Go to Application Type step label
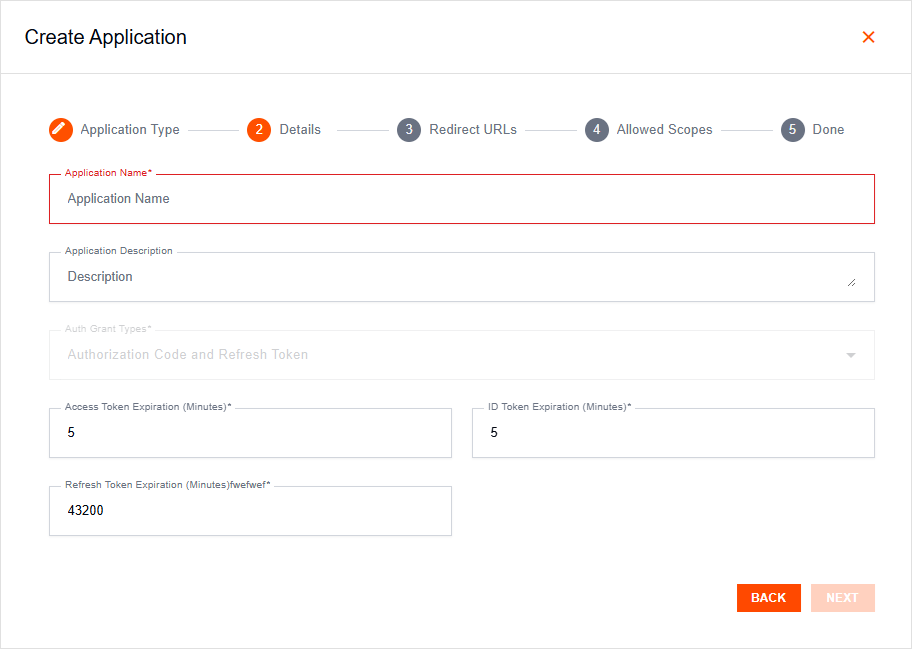The width and height of the screenshot is (912, 649). pos(130,130)
